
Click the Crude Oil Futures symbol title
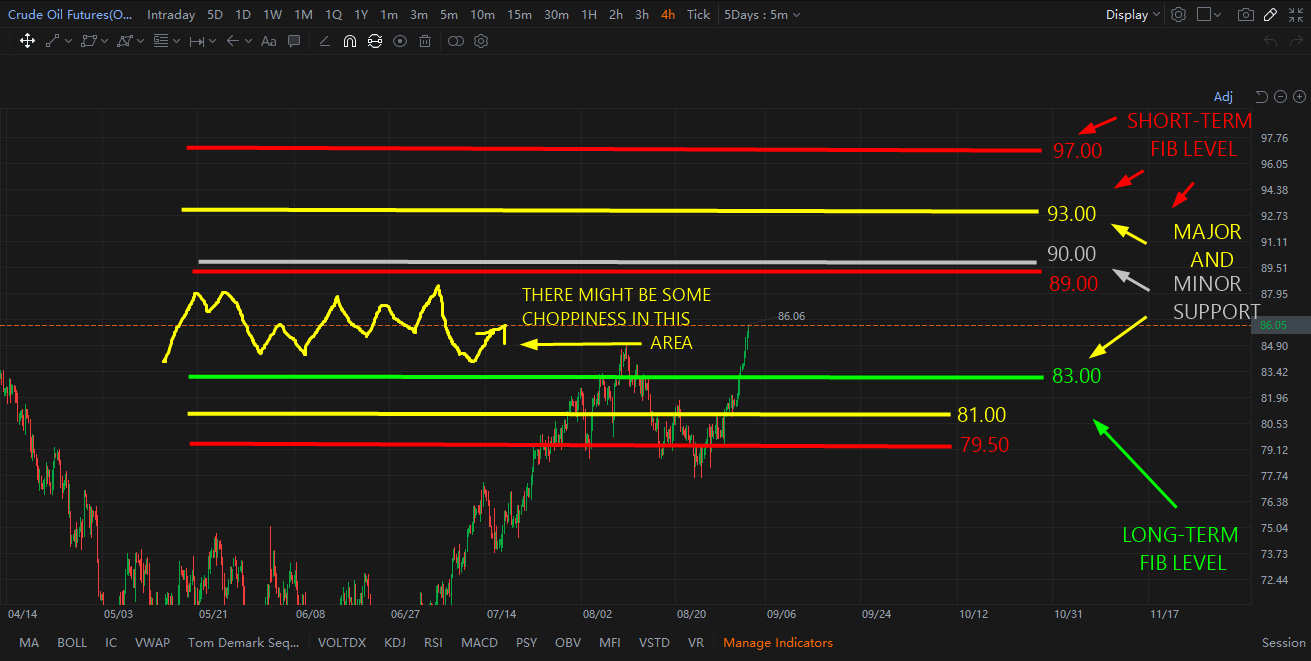click(69, 15)
